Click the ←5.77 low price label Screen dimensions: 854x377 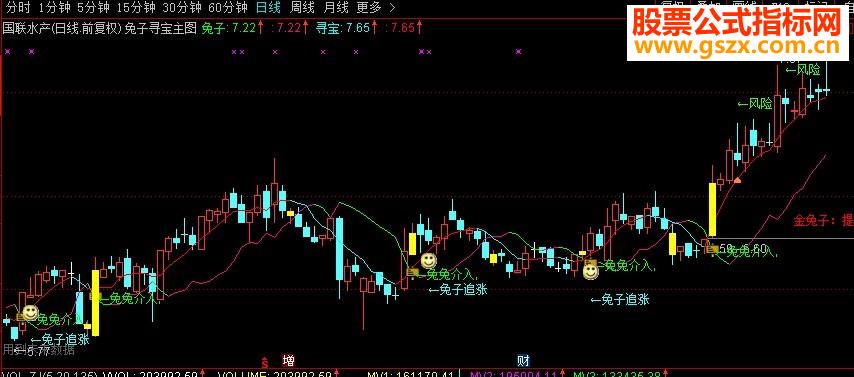[x=32, y=352]
